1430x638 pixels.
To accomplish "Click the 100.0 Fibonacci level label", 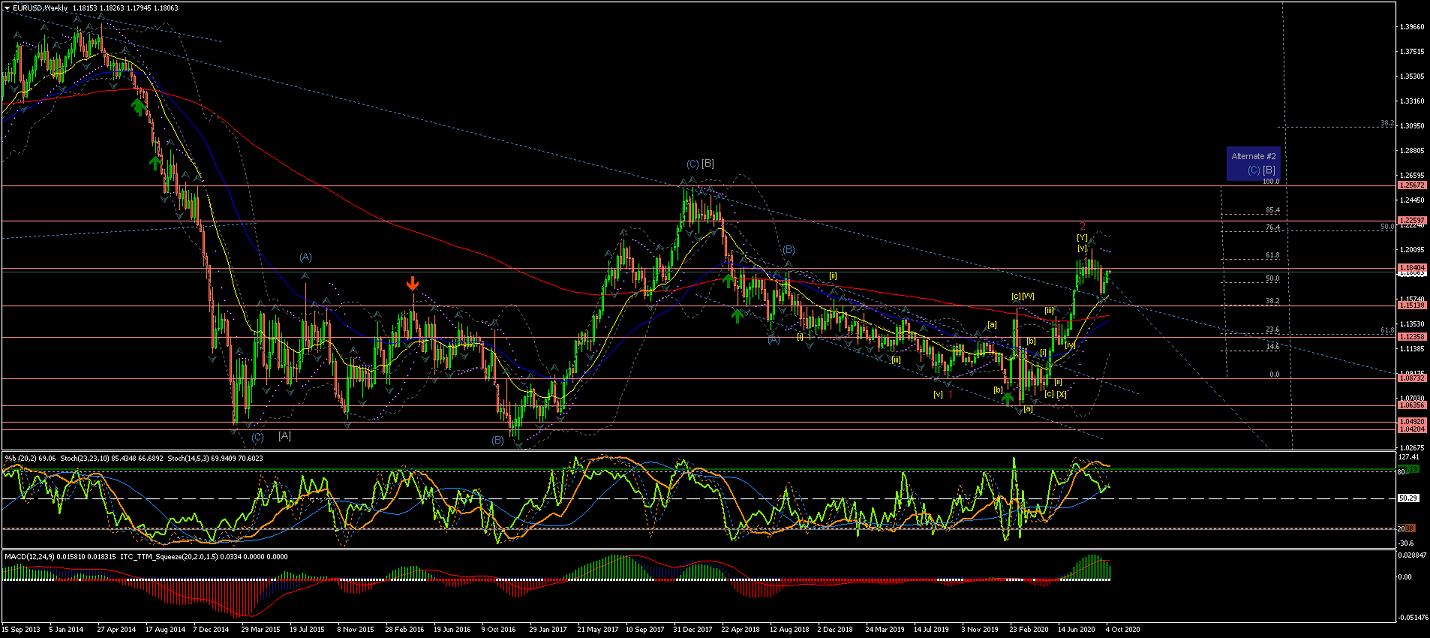I will coord(1272,182).
